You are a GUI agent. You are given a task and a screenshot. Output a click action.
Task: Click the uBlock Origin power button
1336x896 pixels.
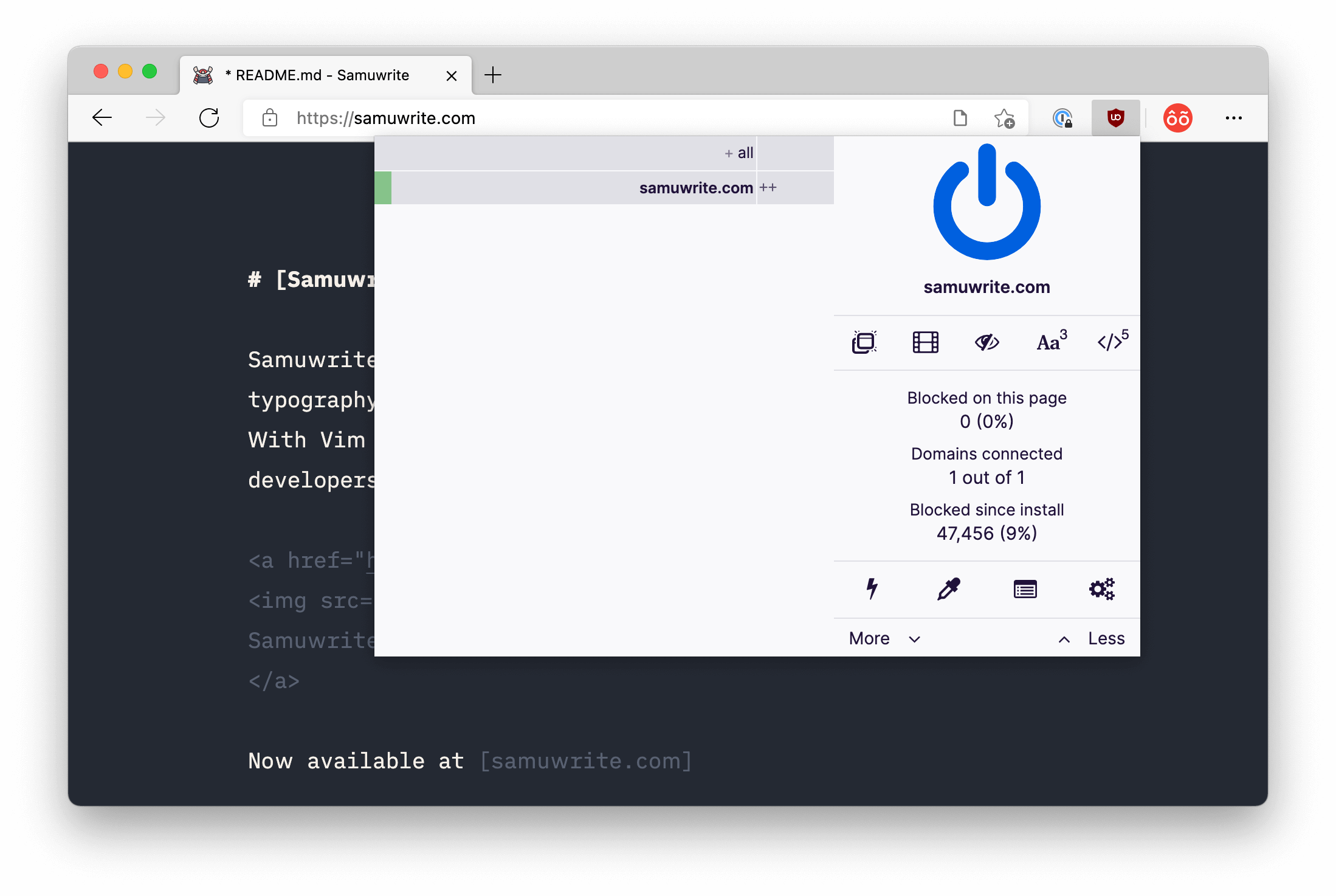(987, 204)
